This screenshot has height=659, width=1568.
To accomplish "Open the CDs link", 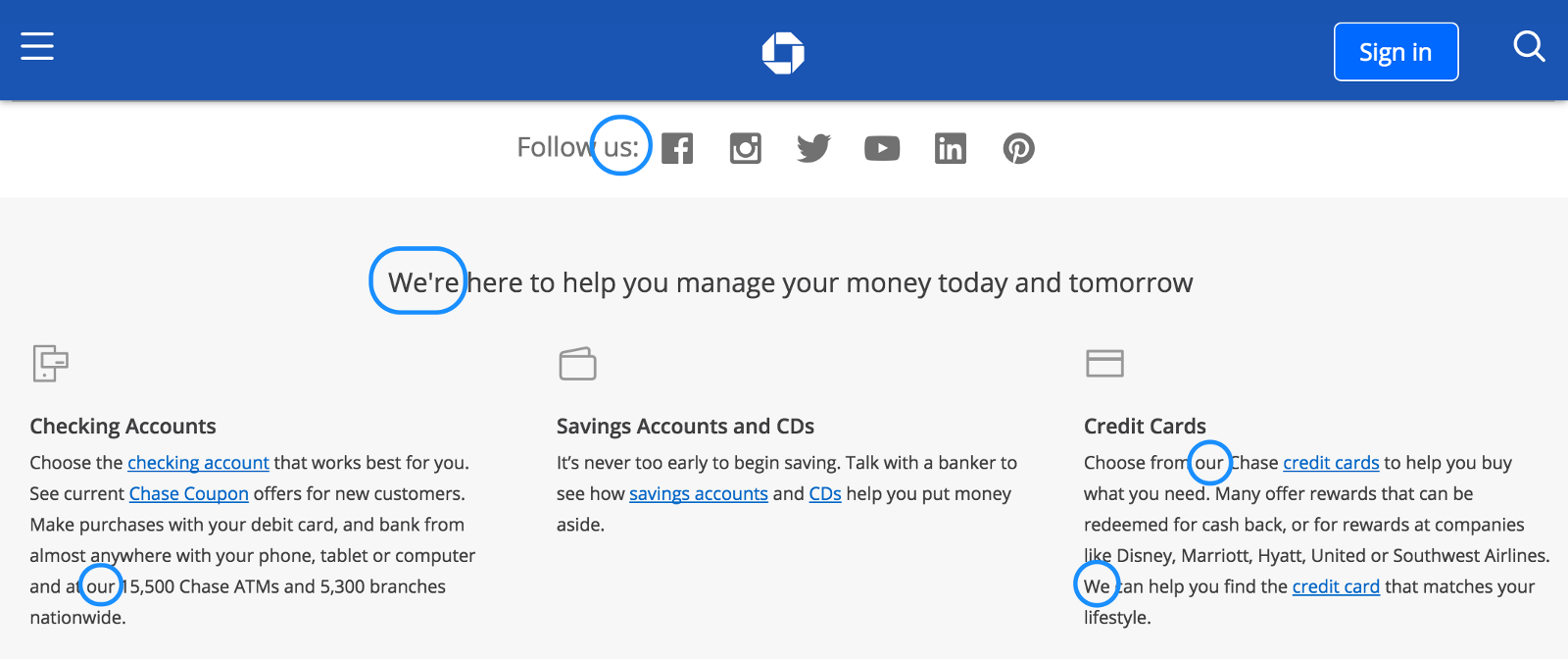I will (x=825, y=494).
